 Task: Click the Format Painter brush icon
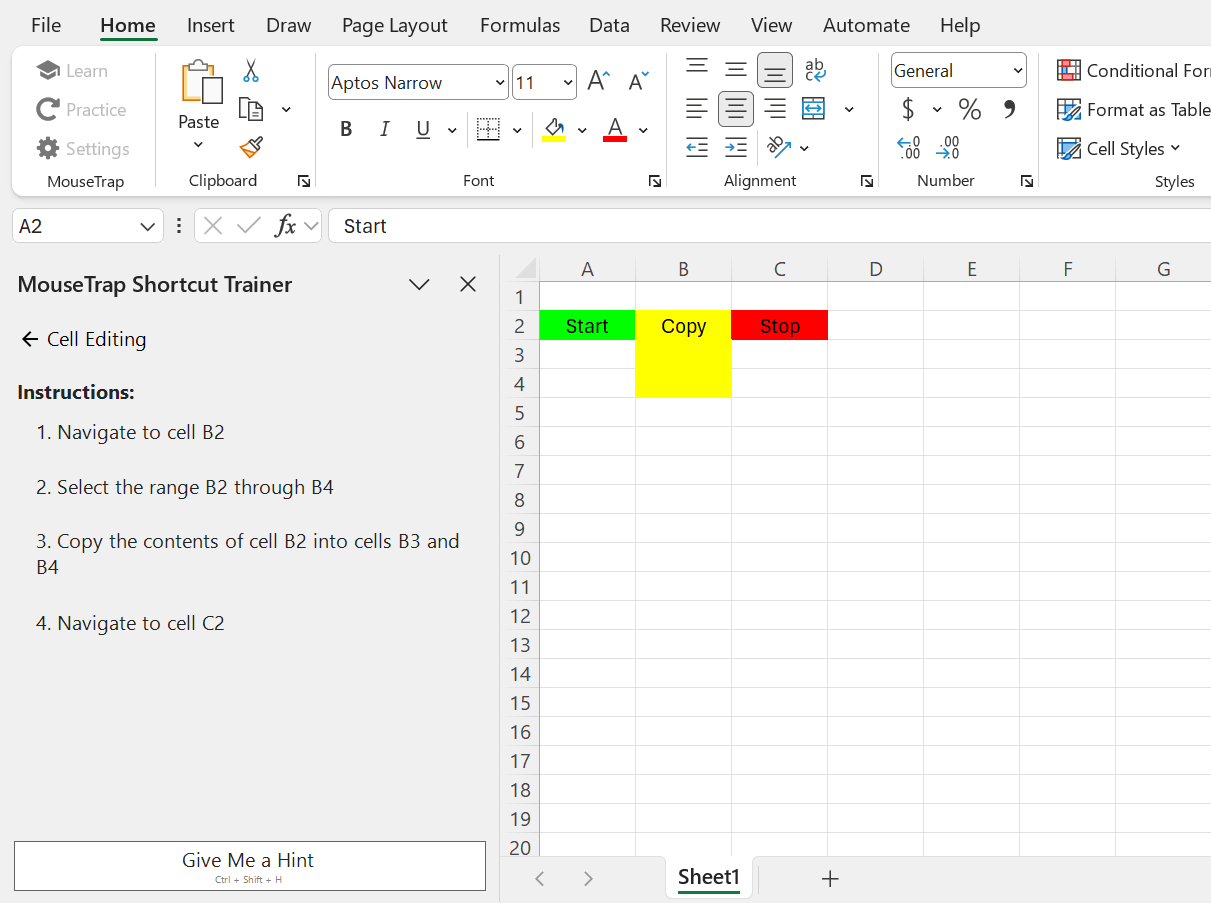[251, 148]
